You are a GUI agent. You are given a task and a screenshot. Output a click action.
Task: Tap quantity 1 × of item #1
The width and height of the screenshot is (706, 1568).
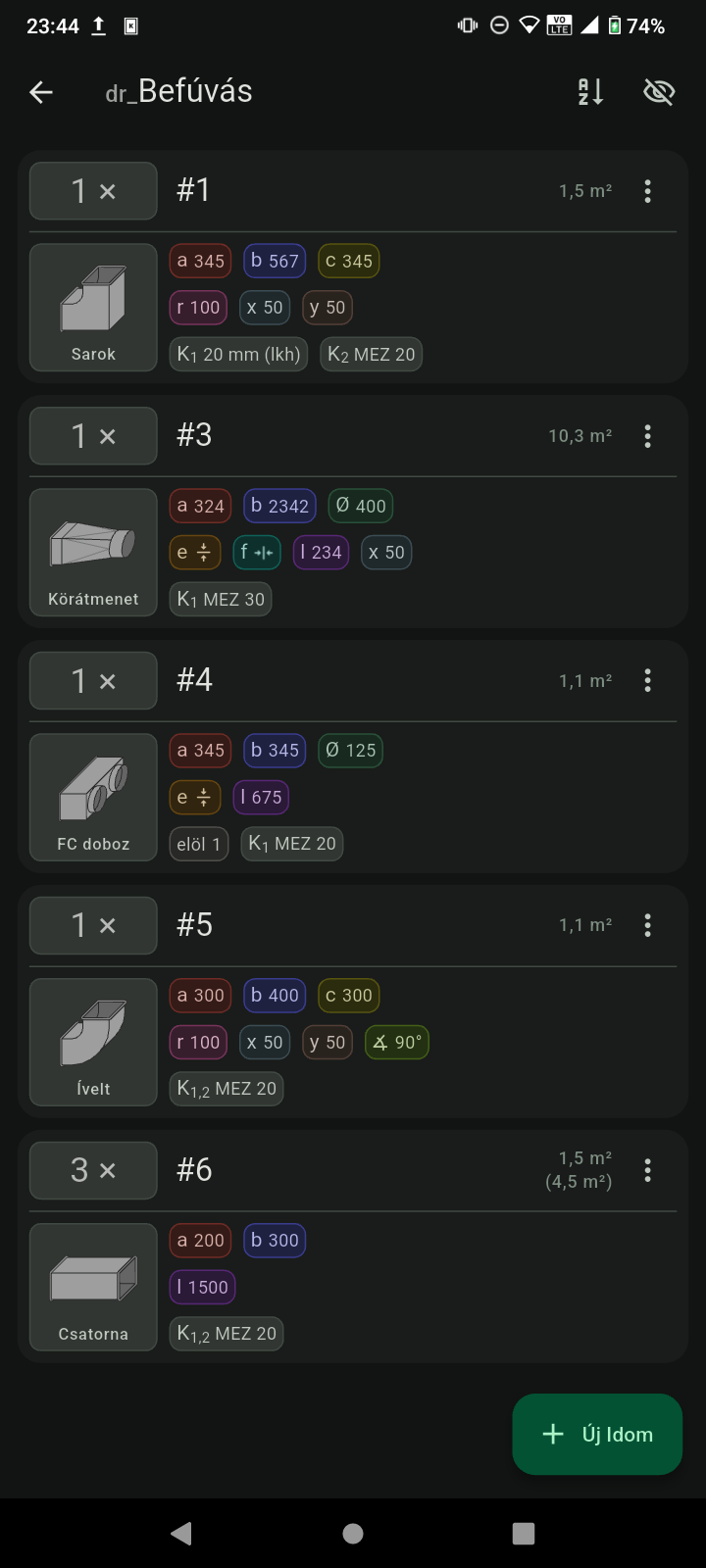[x=93, y=191]
